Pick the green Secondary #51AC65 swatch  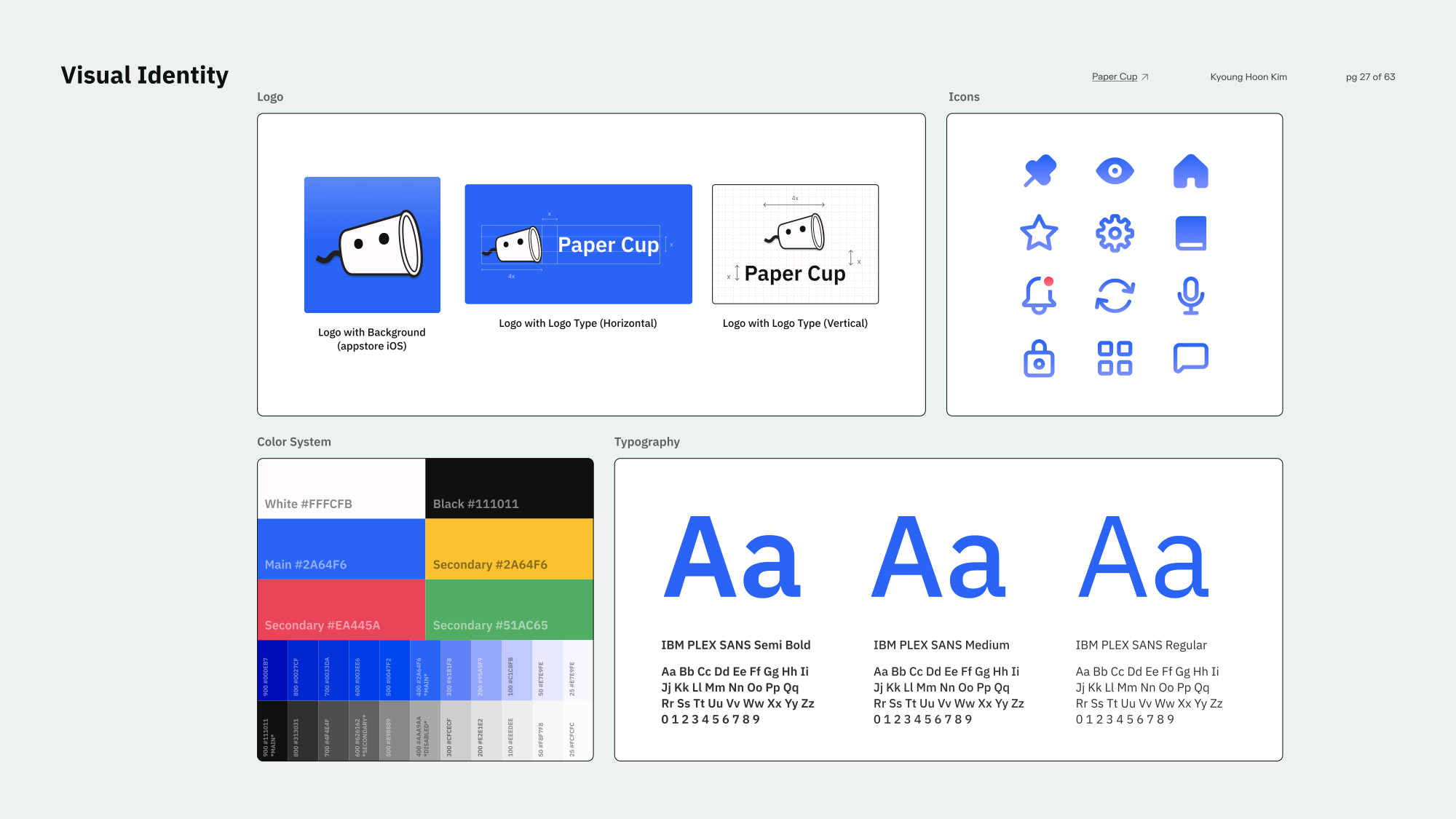(x=510, y=609)
